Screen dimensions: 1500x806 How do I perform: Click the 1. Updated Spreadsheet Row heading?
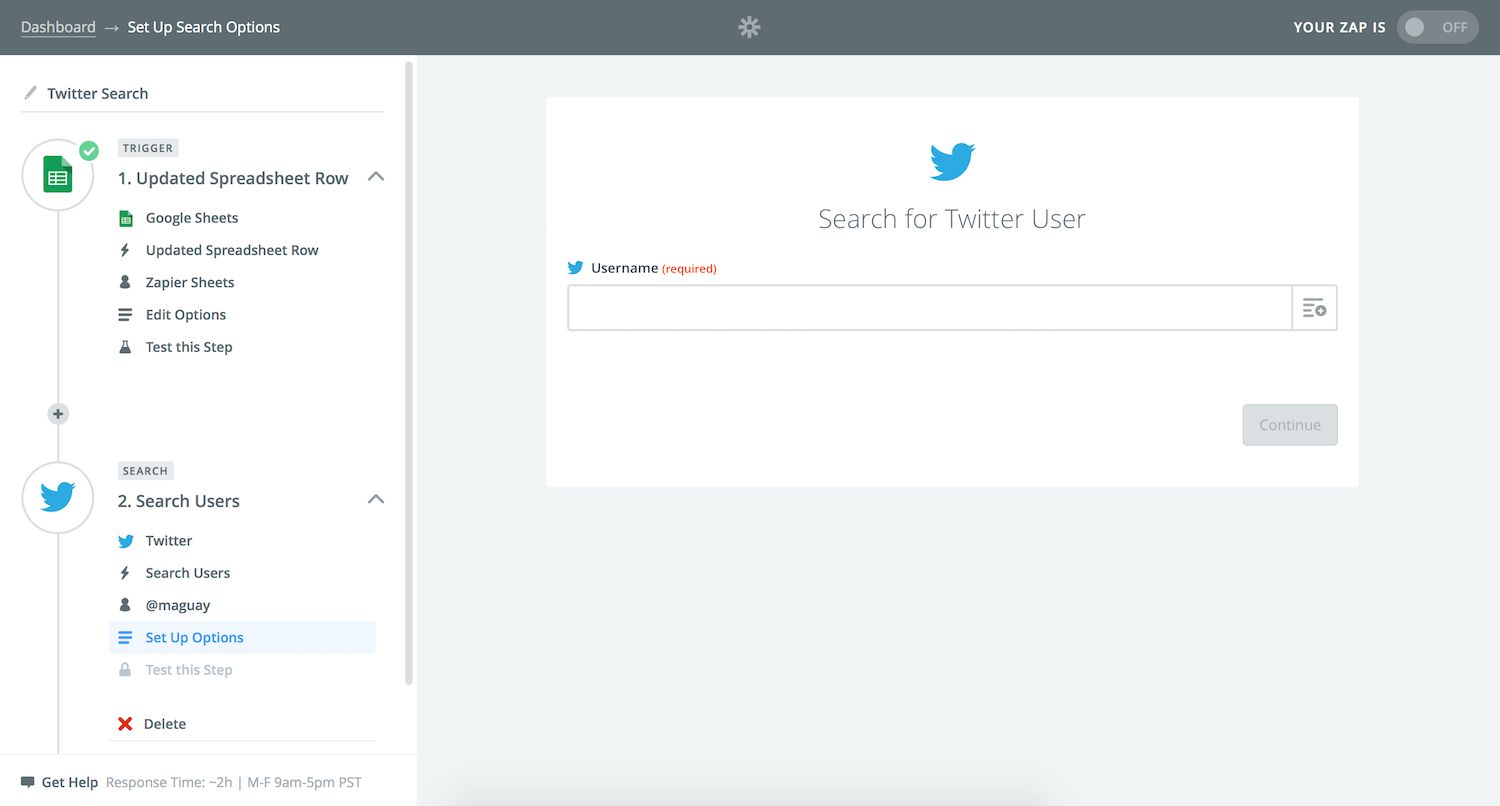tap(233, 178)
